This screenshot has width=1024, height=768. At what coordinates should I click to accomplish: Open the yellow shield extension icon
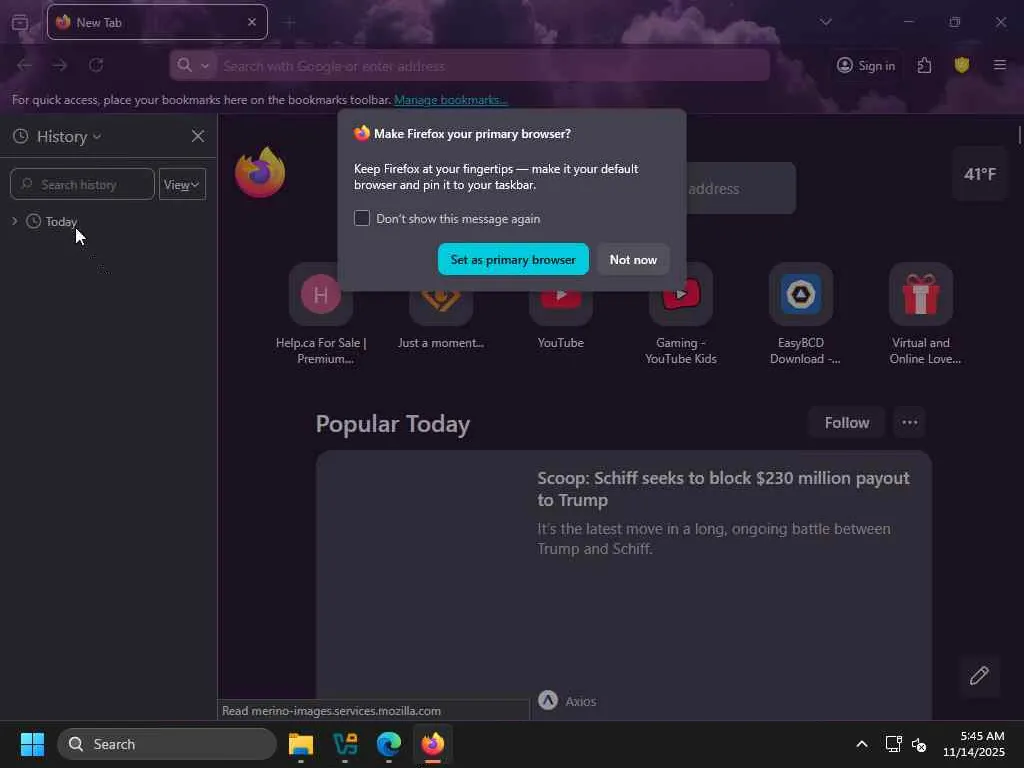pyautogui.click(x=961, y=65)
